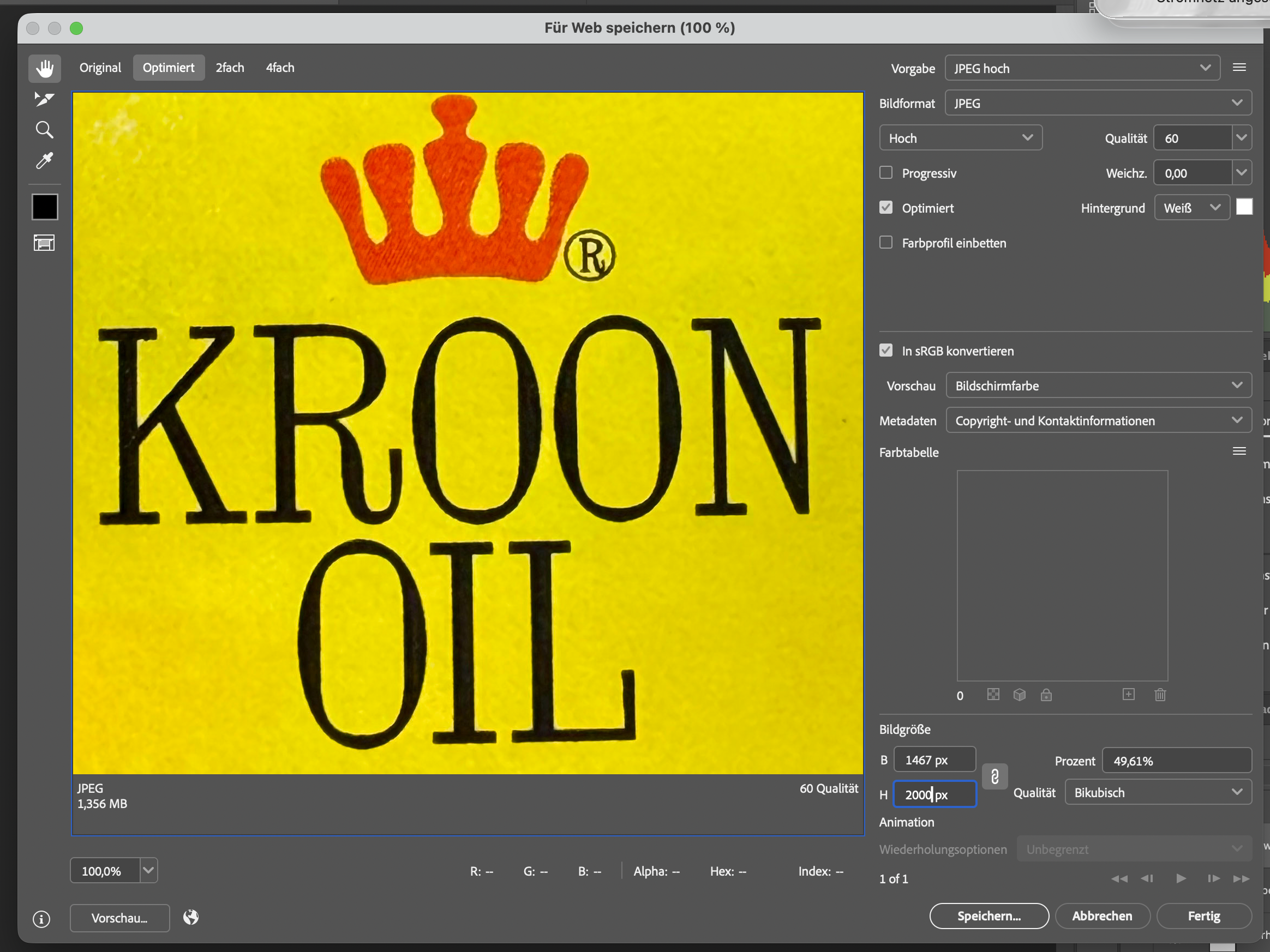Switch to the Original tab

pos(100,68)
